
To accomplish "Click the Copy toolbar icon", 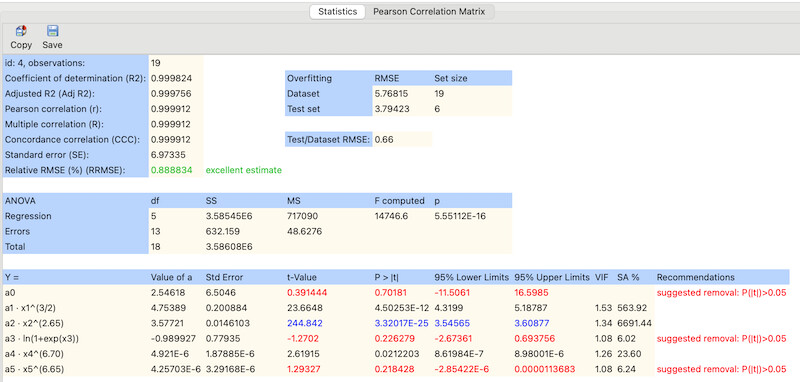I will tap(21, 31).
